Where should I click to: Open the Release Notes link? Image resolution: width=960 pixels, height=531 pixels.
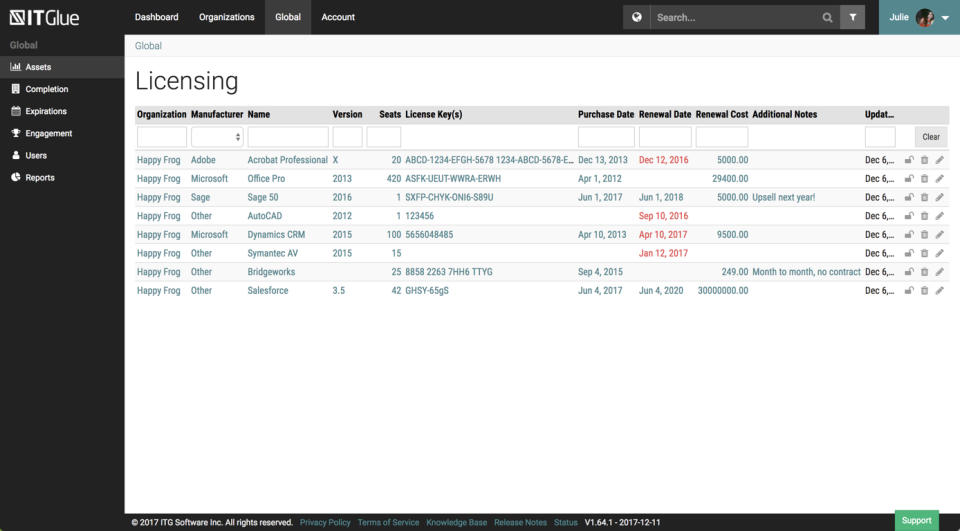pyautogui.click(x=520, y=522)
